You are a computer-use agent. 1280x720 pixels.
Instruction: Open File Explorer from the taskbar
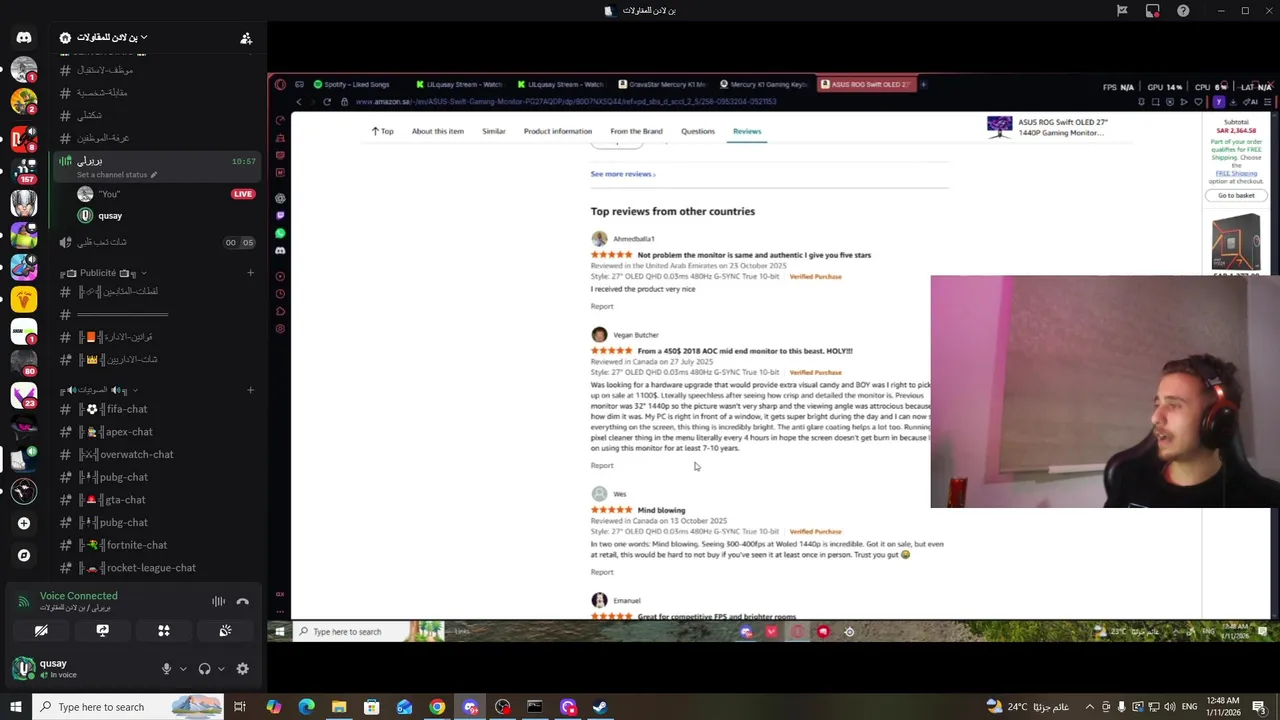point(339,707)
